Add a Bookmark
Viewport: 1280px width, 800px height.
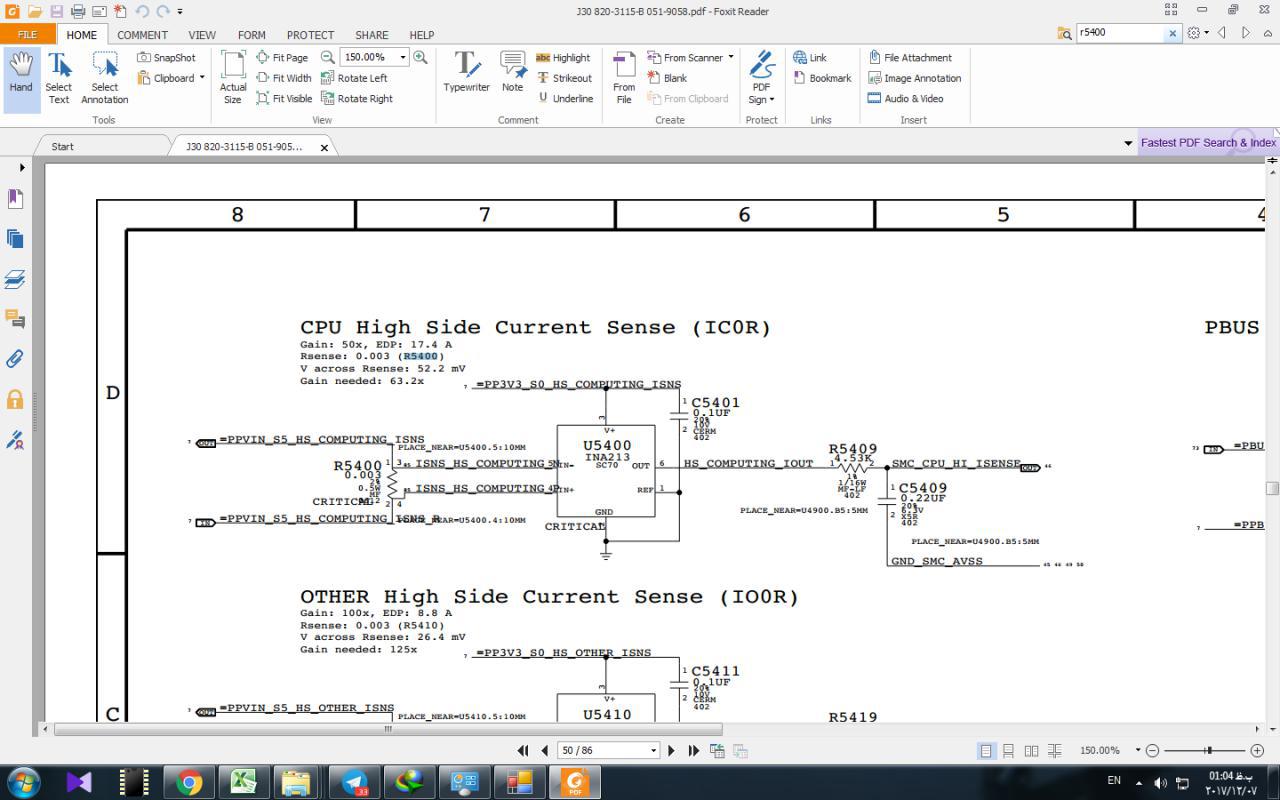[822, 78]
